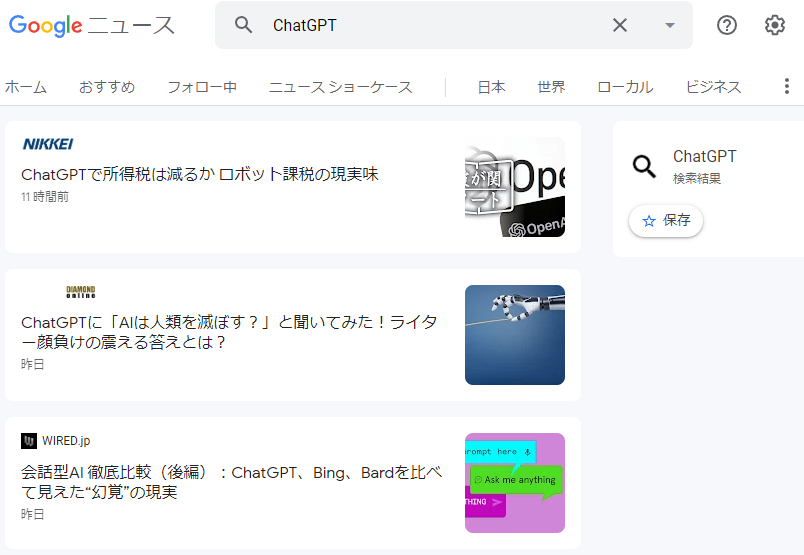Click the magnifier icon in search bar

[x=244, y=25]
